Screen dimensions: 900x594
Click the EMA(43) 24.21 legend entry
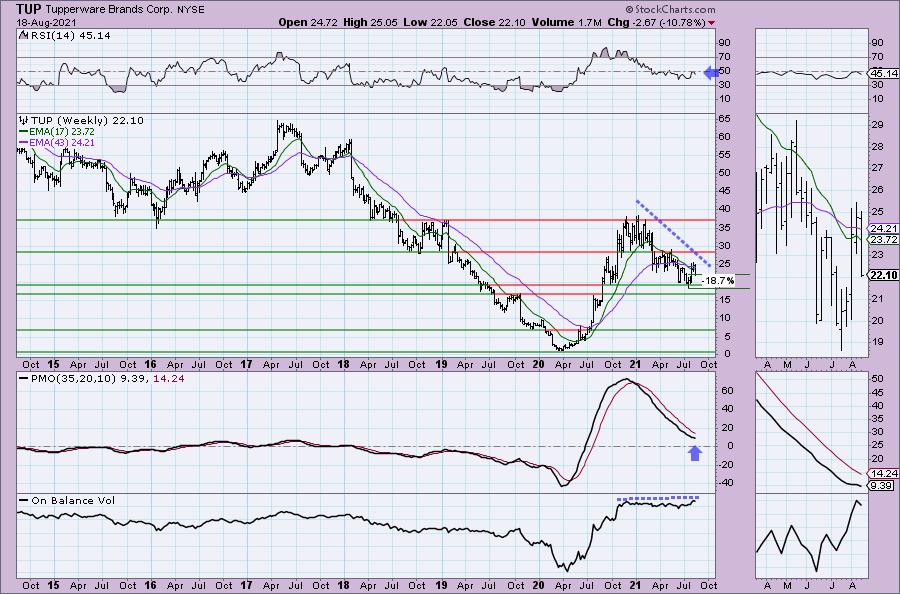[x=62, y=142]
